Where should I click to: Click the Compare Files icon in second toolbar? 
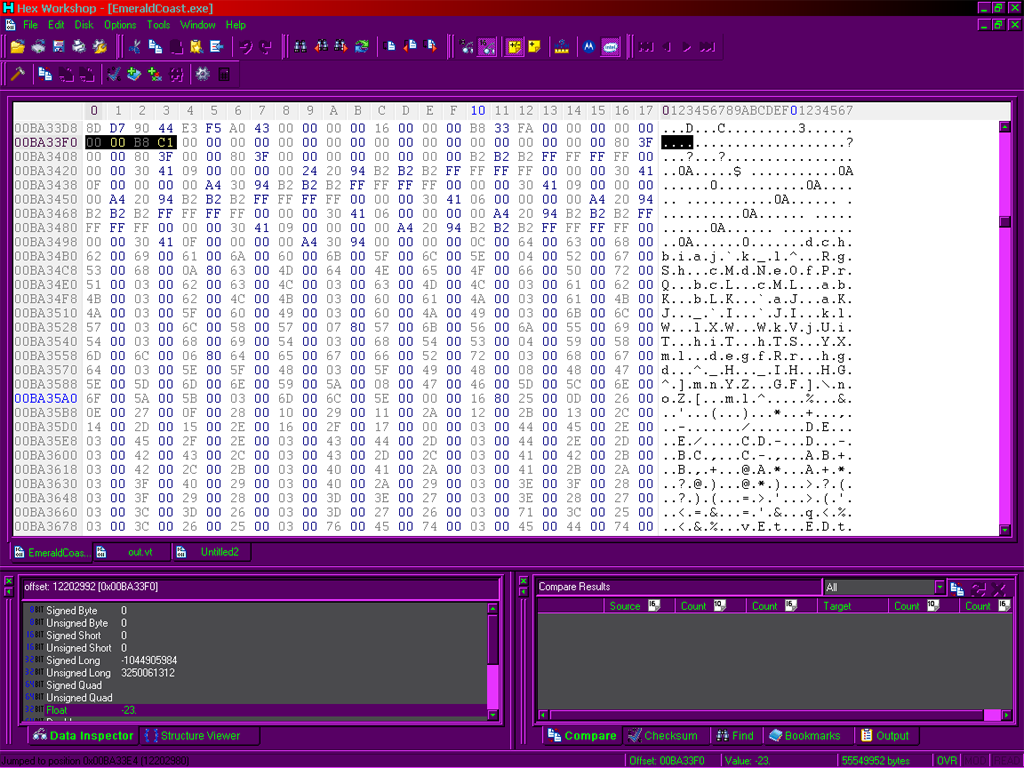tap(45, 74)
